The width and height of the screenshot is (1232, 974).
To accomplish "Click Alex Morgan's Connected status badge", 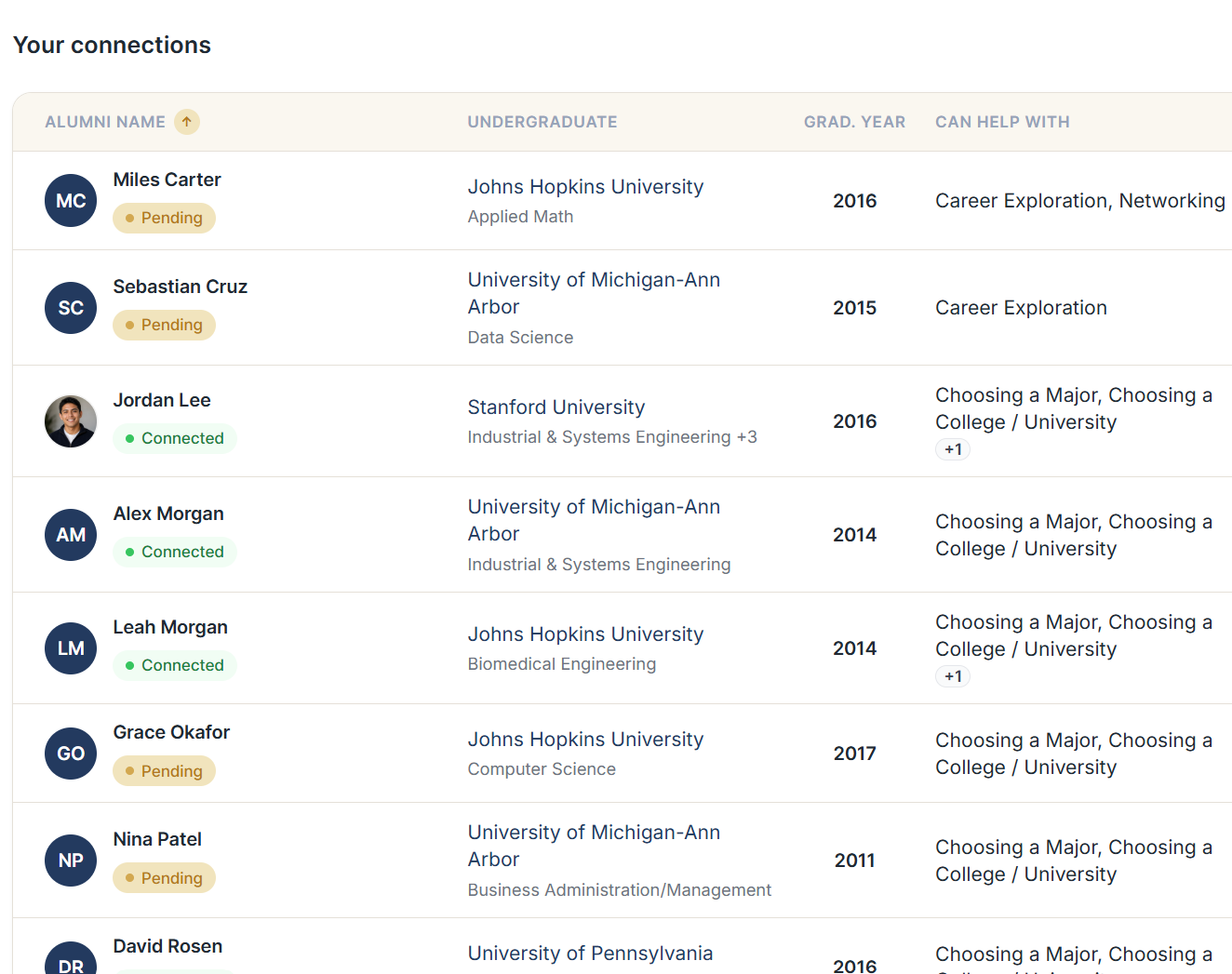I will coord(175,552).
